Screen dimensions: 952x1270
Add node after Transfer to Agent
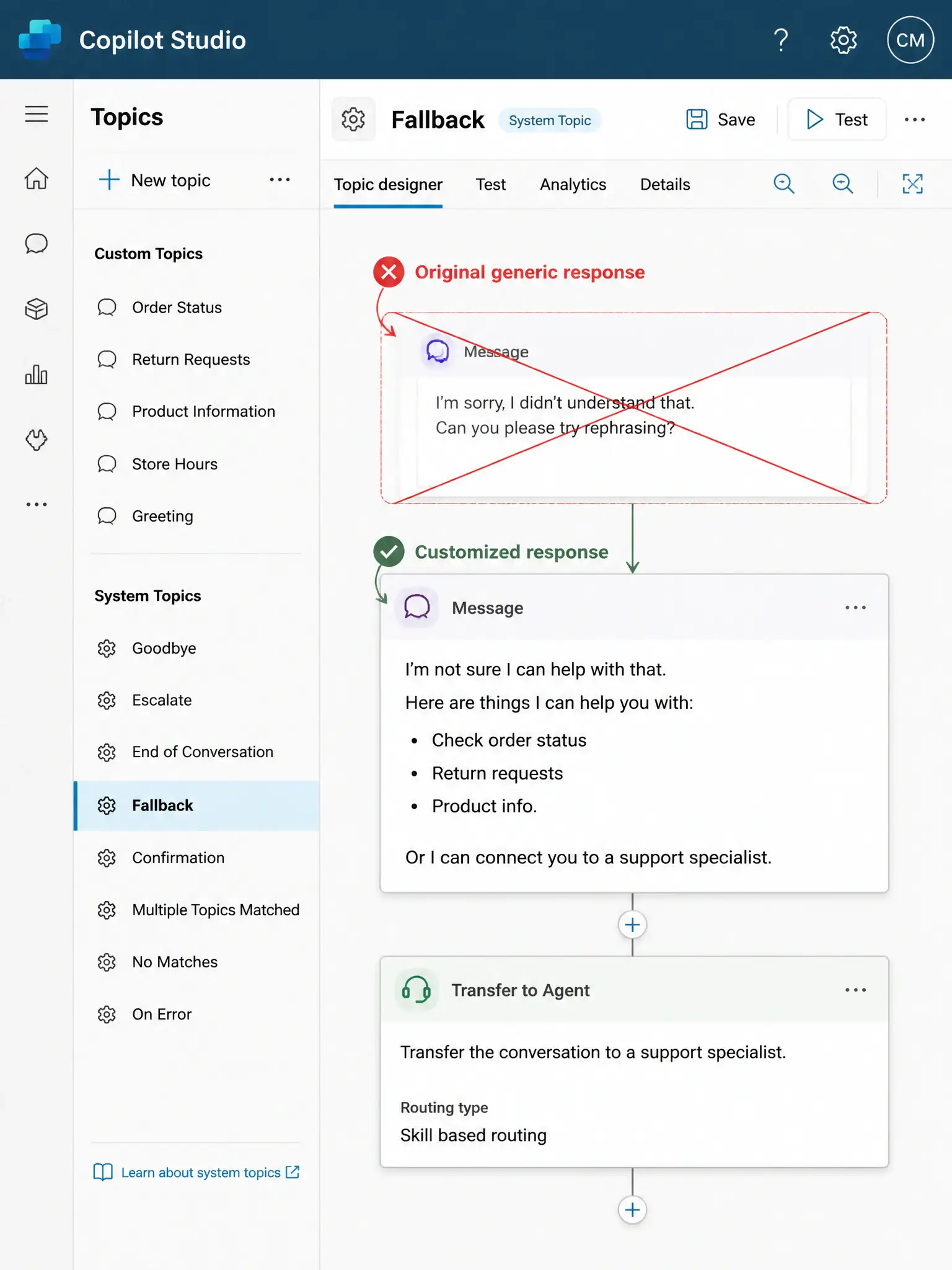632,1209
